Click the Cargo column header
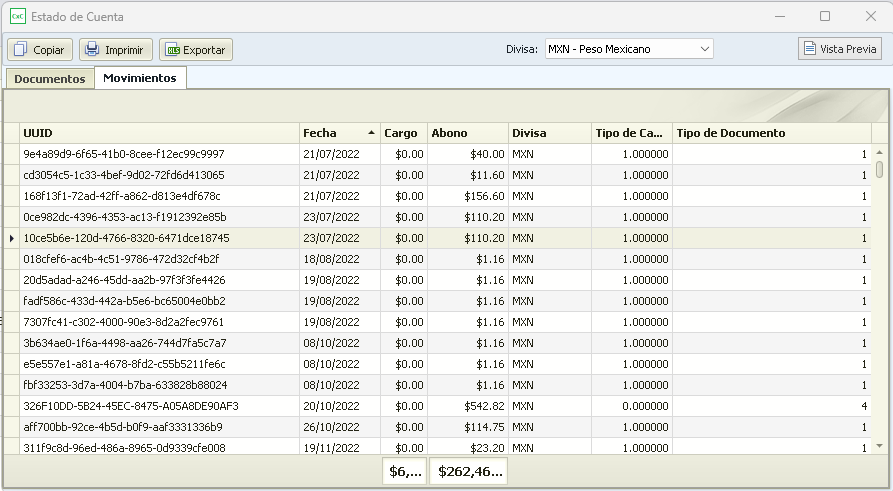Viewport: 893px width, 491px height. pyautogui.click(x=403, y=133)
